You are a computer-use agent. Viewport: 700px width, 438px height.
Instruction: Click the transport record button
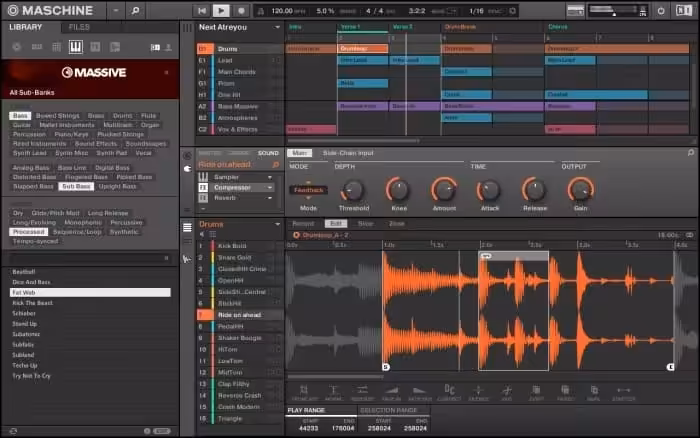(241, 11)
